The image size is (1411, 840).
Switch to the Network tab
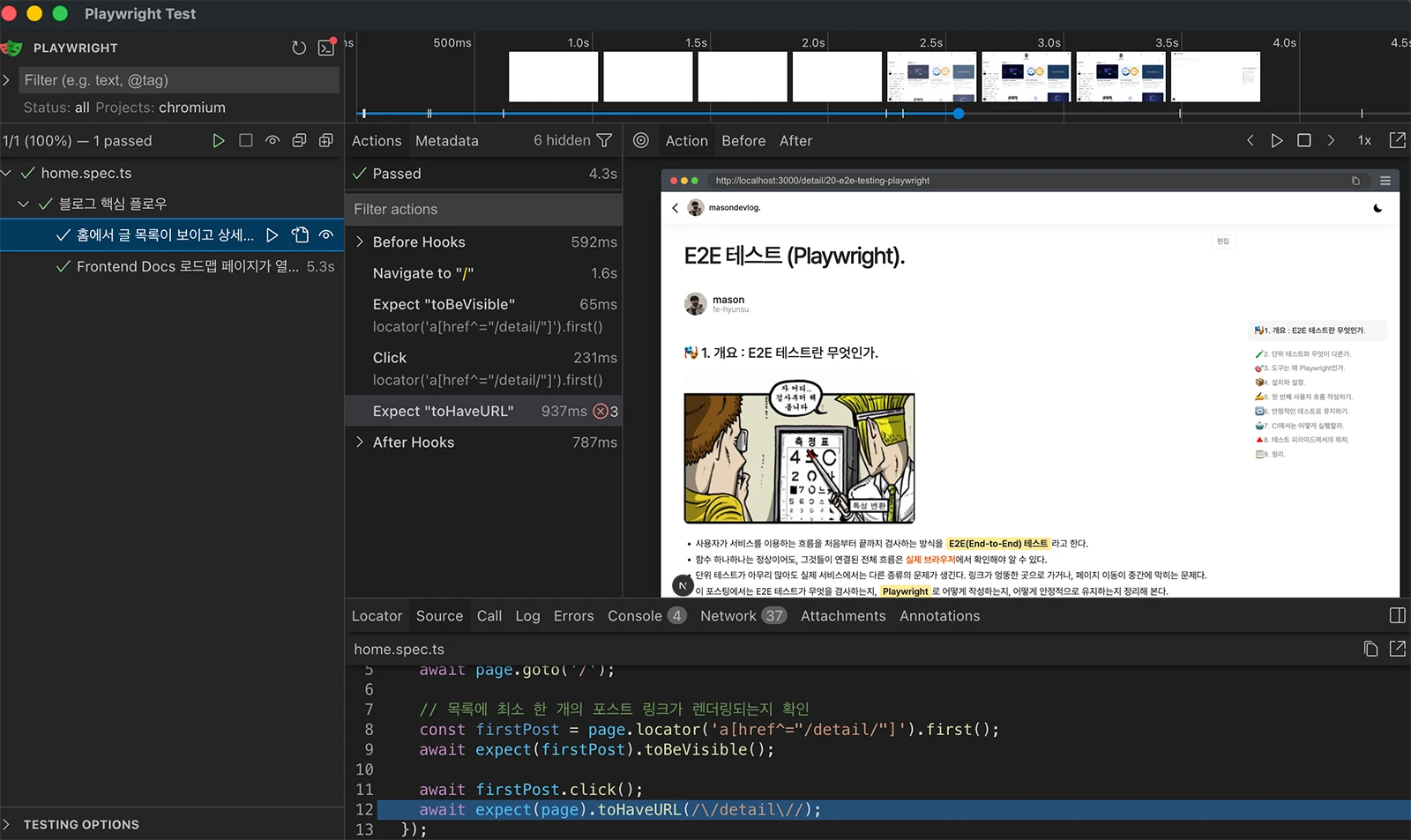click(743, 616)
